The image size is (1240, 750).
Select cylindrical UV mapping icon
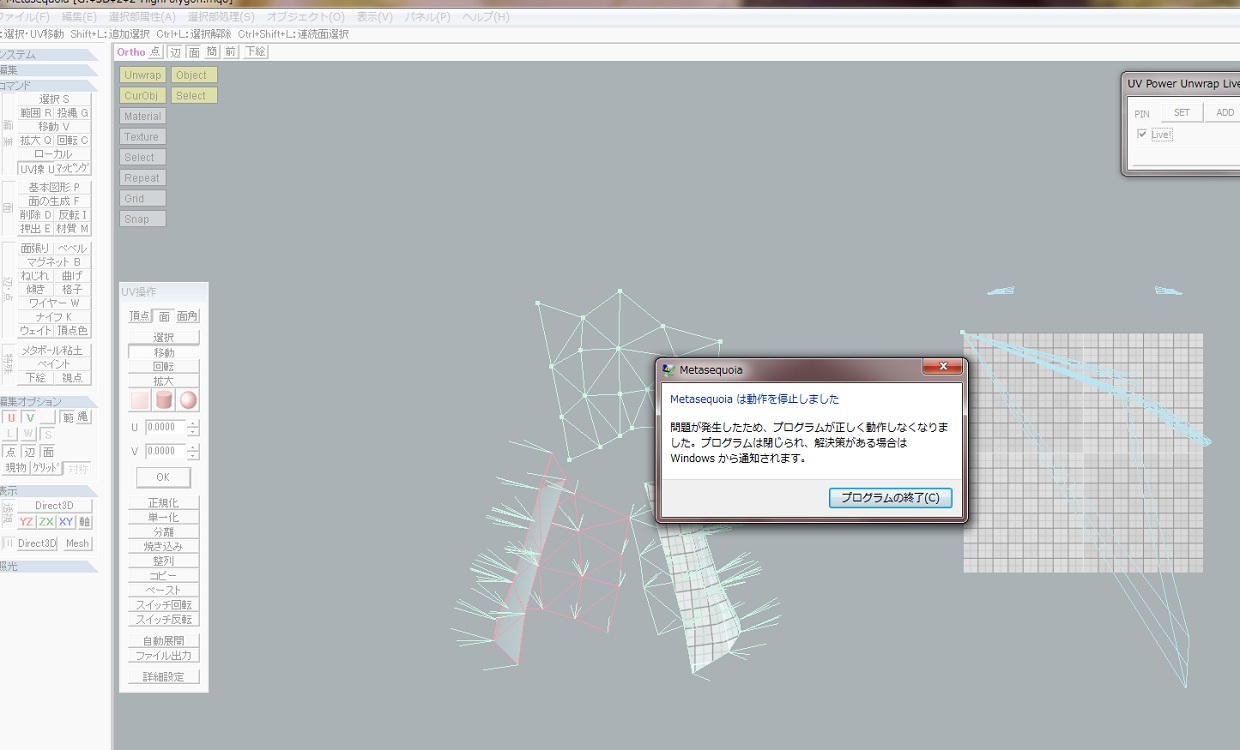pyautogui.click(x=164, y=401)
